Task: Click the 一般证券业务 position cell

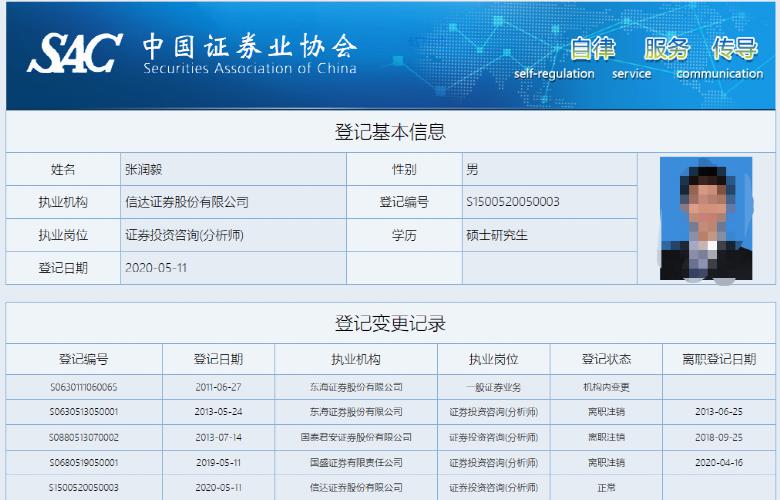Action: [x=493, y=387]
